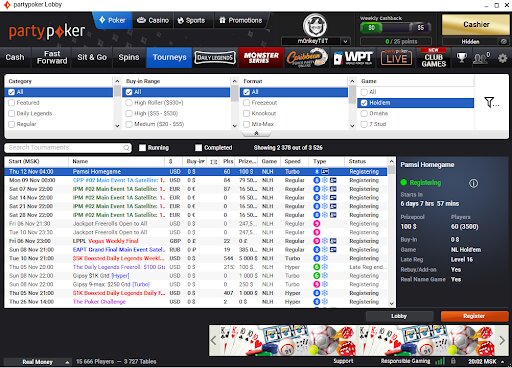Open the friends icon beside trophy
Screen dimensions: 512x368
tap(481, 58)
